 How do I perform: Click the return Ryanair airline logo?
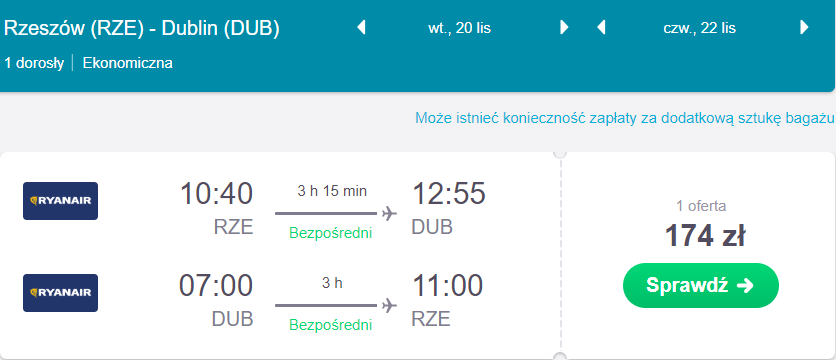60,293
